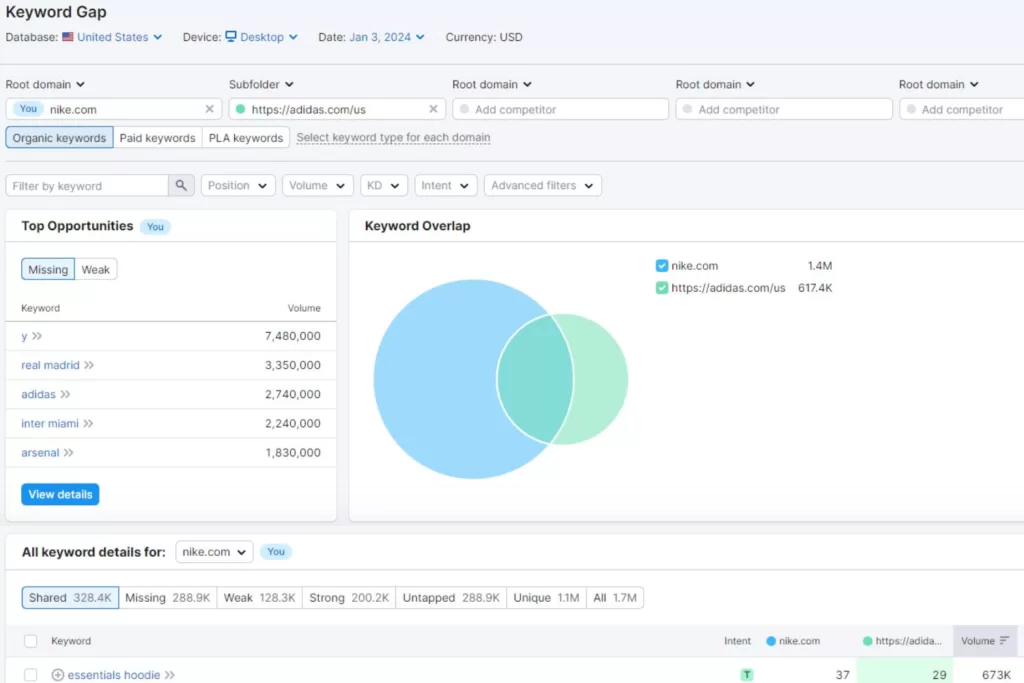This screenshot has width=1024, height=683.
Task: Click the search magnifier icon beside keyword filter
Action: (181, 185)
